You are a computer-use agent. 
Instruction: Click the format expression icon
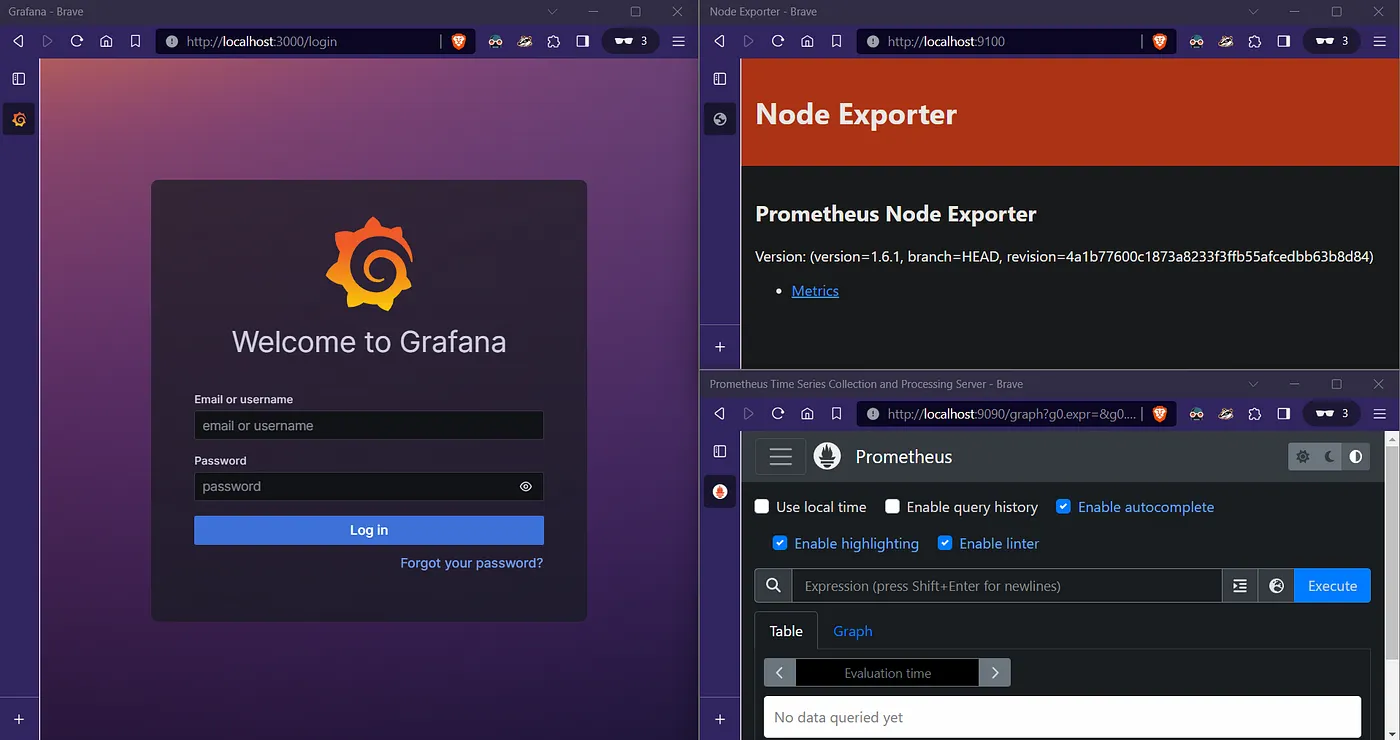click(1240, 586)
